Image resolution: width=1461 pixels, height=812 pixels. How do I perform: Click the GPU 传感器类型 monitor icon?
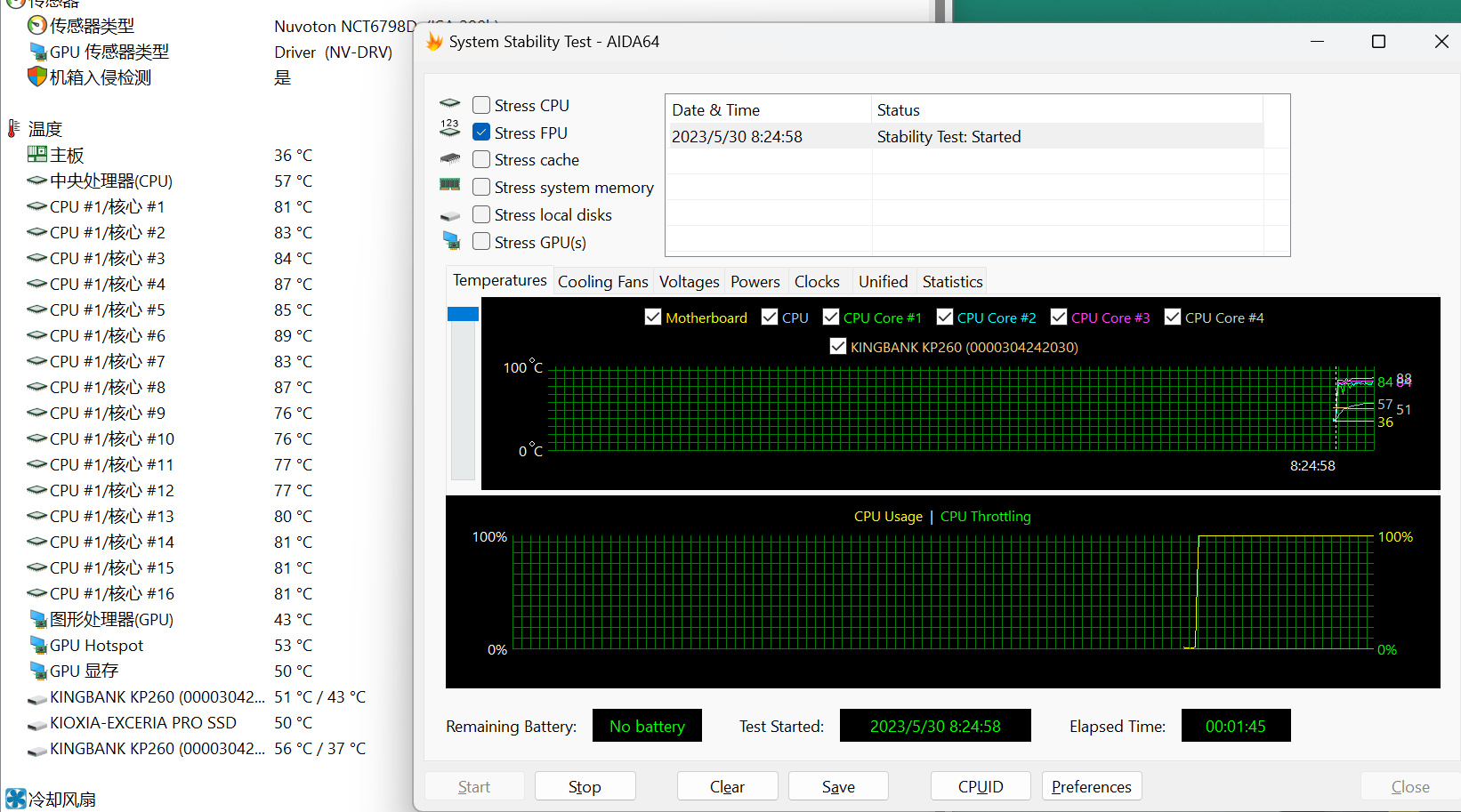[38, 52]
